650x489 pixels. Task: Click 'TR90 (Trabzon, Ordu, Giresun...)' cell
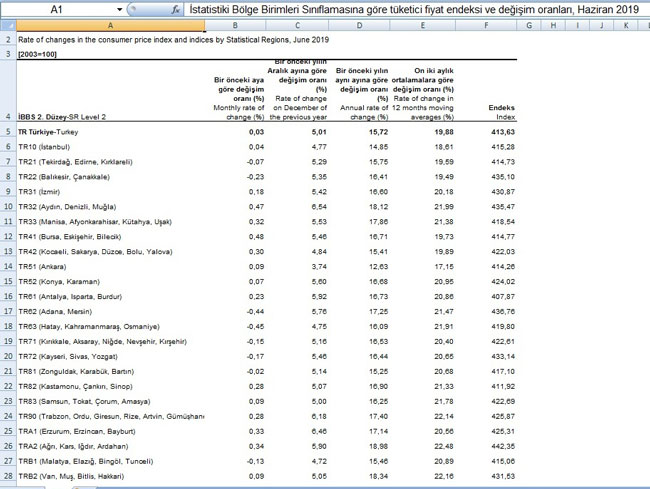click(111, 416)
